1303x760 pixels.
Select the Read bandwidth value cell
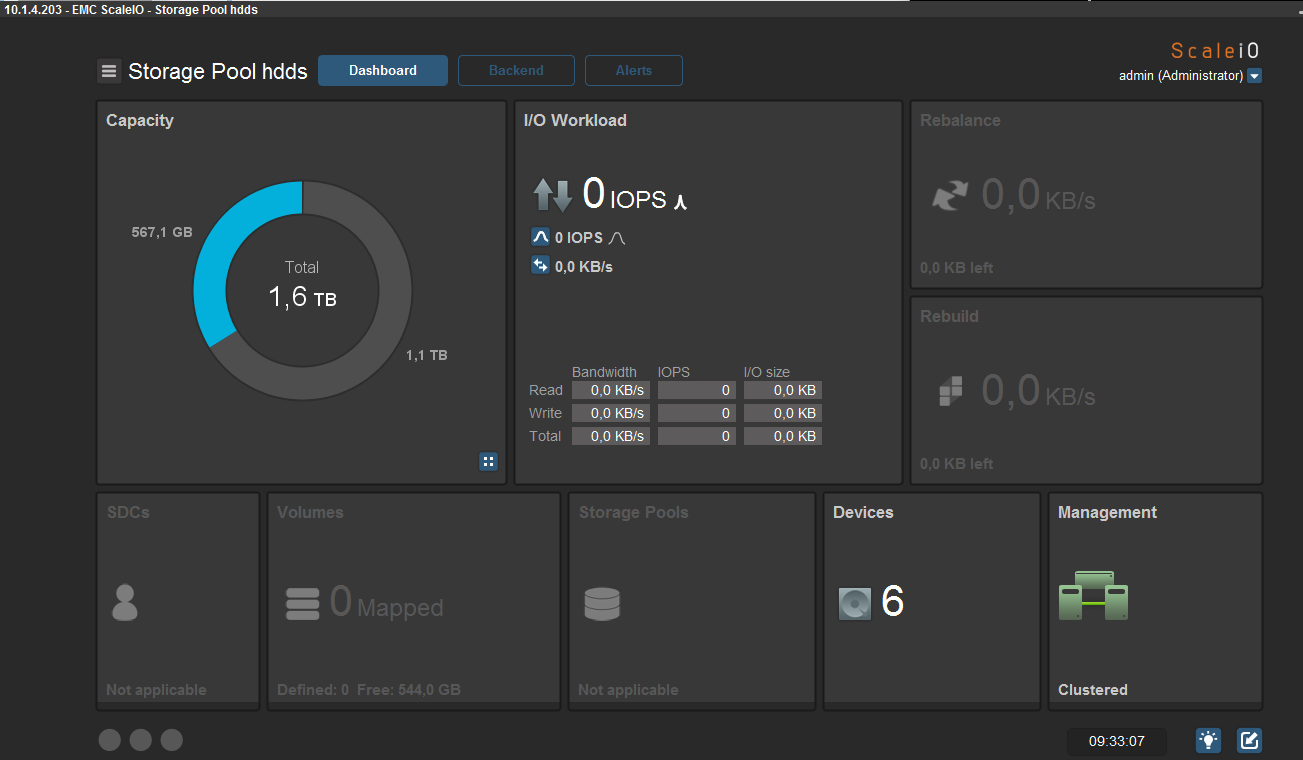tap(611, 390)
